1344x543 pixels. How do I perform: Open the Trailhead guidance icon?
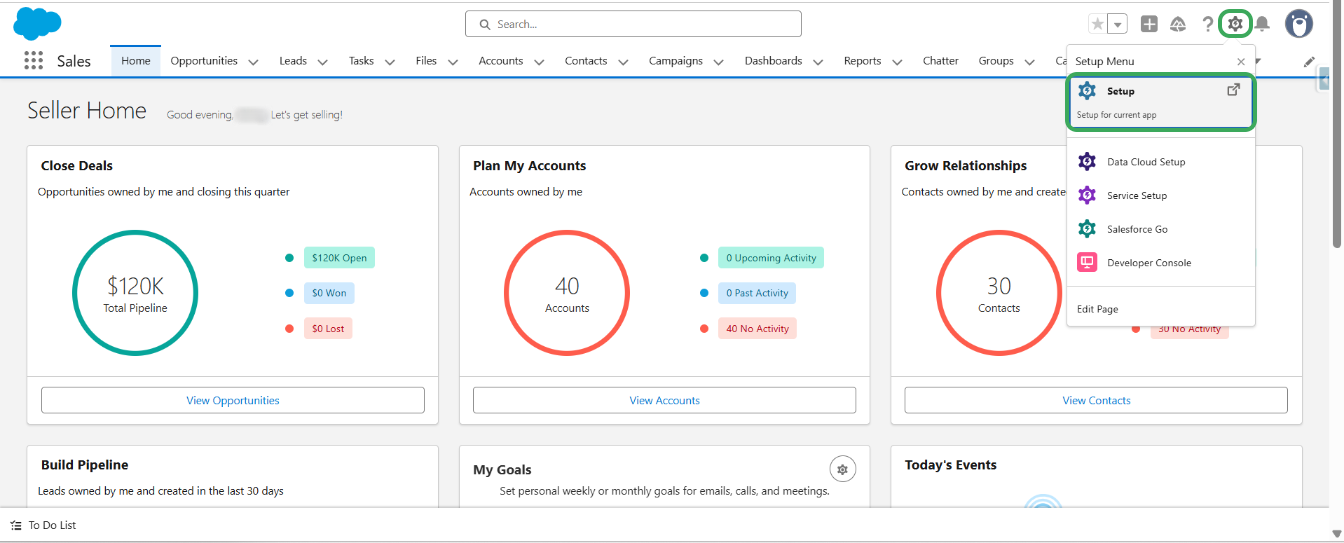pyautogui.click(x=1178, y=24)
